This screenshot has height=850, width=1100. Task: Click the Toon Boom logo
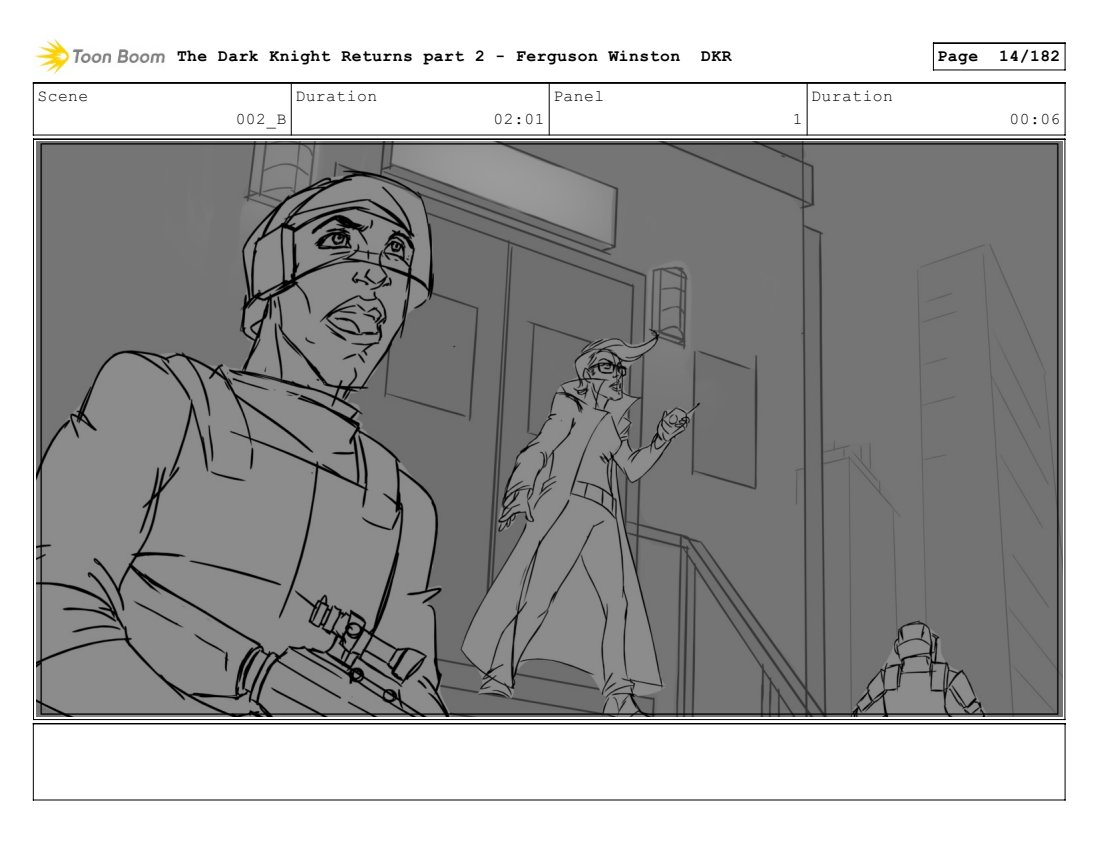click(x=101, y=56)
